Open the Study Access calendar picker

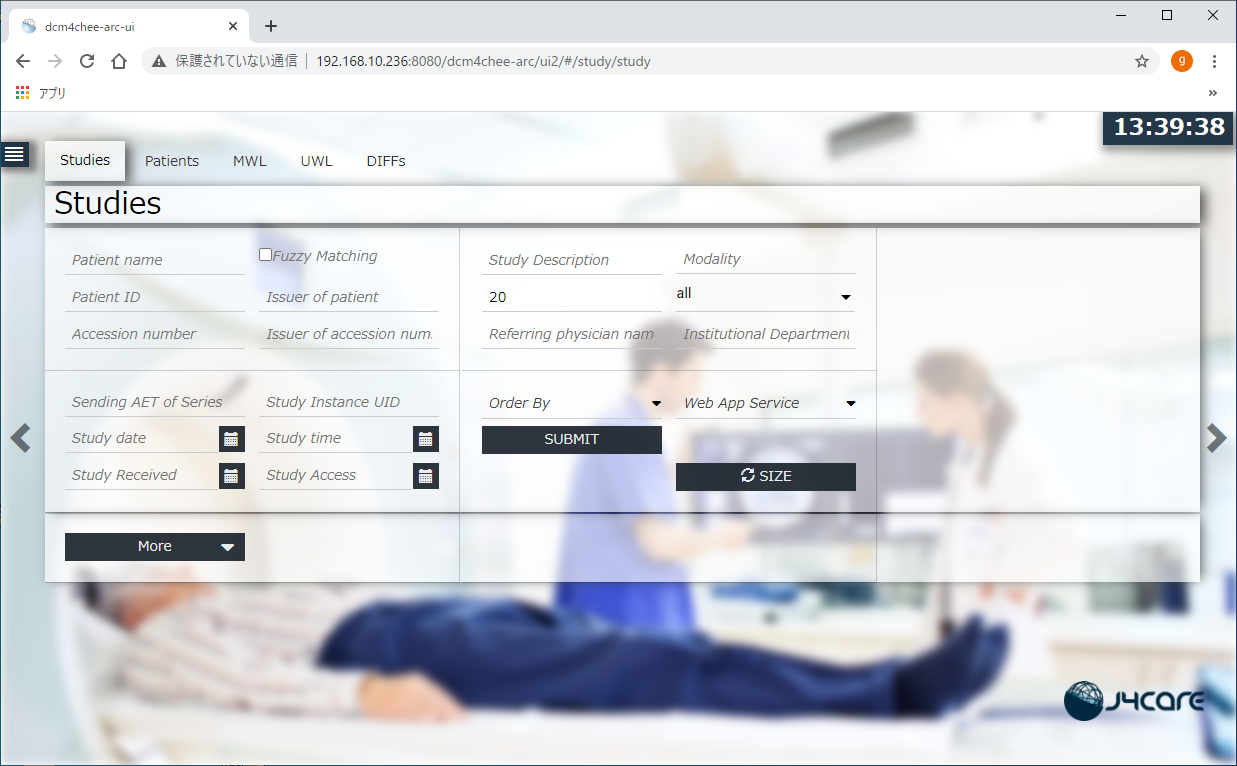coord(425,476)
